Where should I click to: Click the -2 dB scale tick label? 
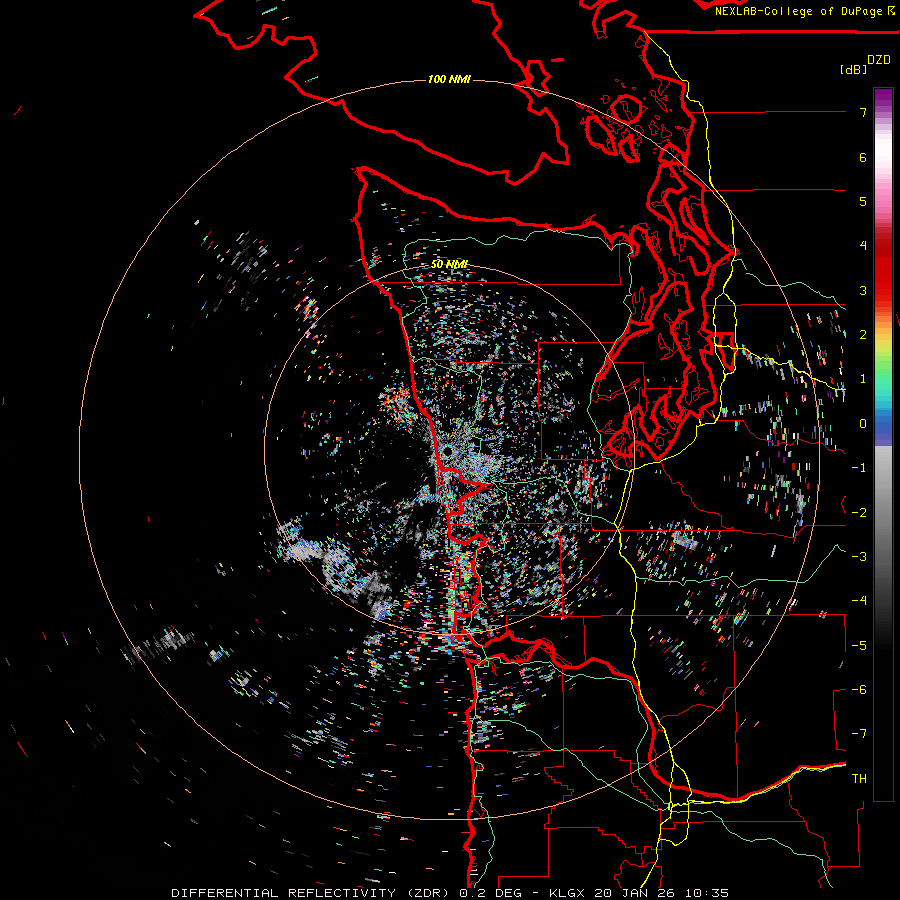point(859,512)
